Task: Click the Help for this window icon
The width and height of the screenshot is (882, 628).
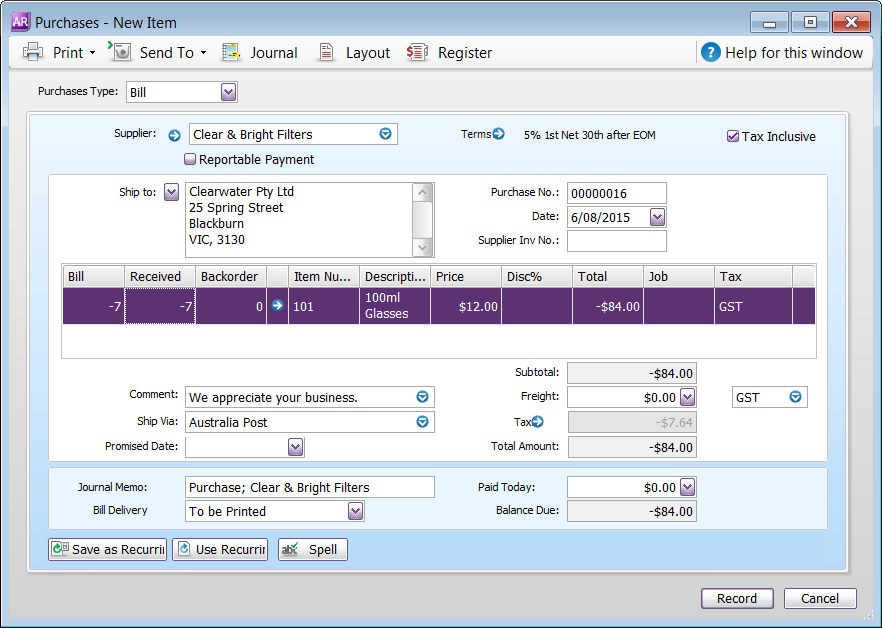Action: coord(710,53)
